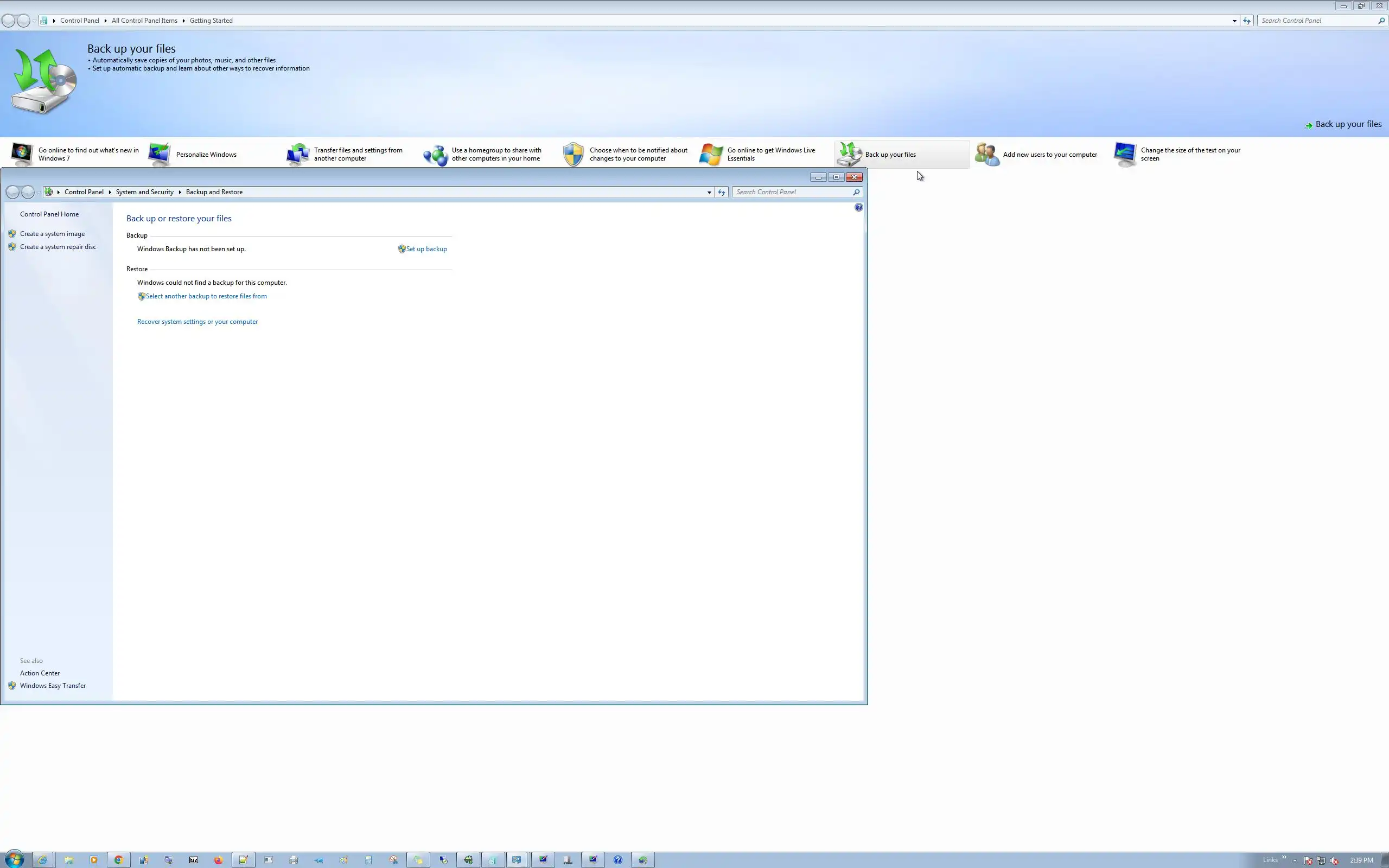Open Add new users to your computer

tap(1049, 155)
